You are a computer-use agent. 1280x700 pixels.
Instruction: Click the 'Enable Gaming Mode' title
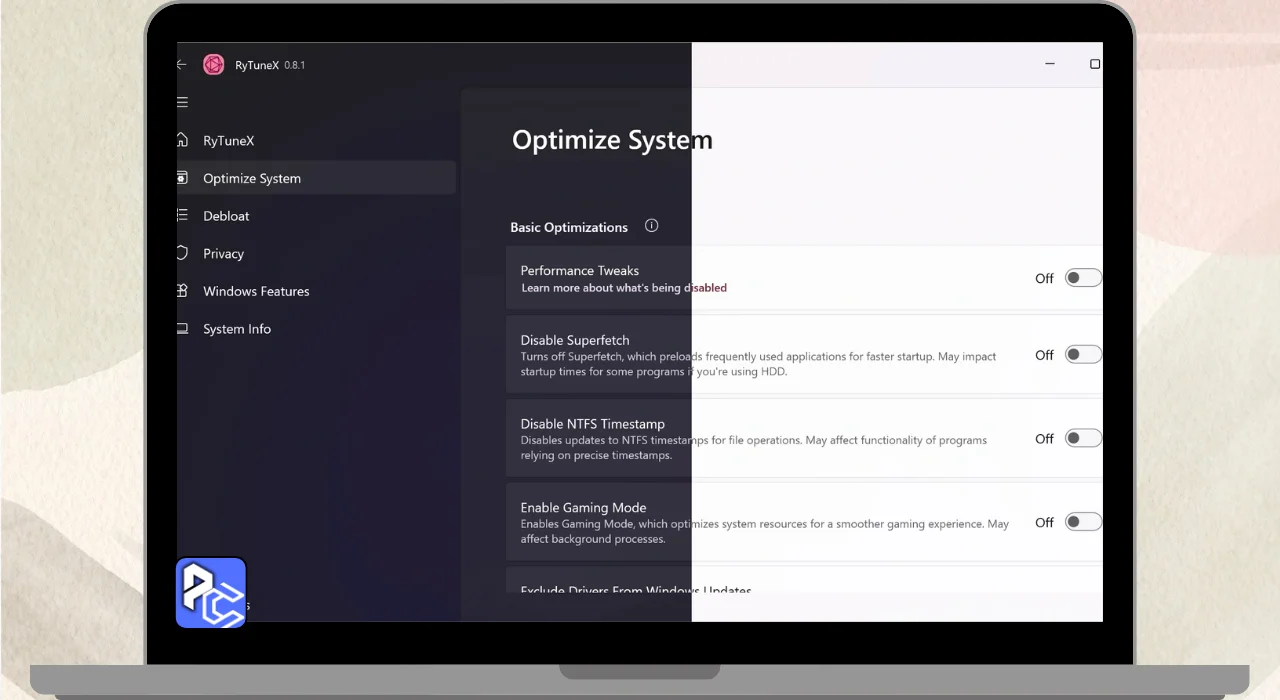pyautogui.click(x=584, y=508)
